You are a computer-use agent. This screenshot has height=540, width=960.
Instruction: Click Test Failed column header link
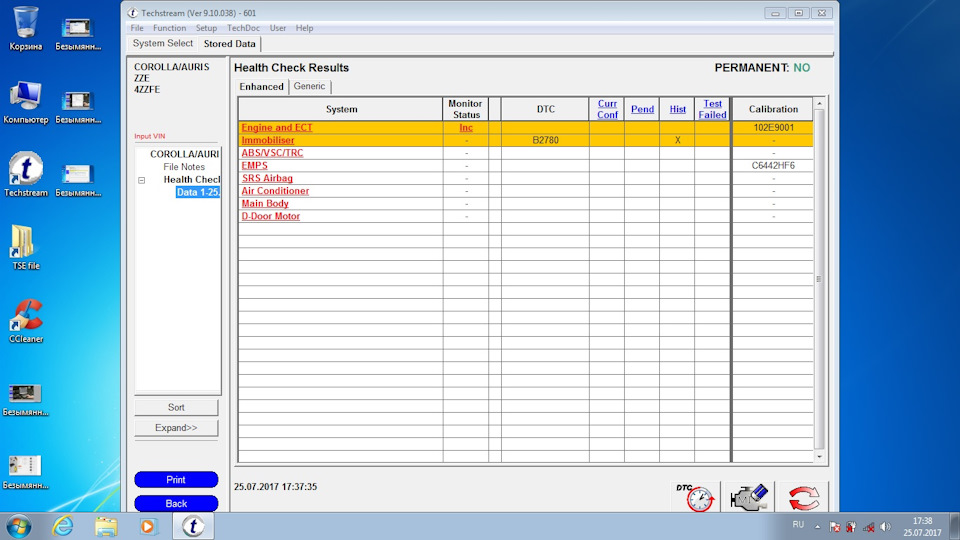[713, 109]
